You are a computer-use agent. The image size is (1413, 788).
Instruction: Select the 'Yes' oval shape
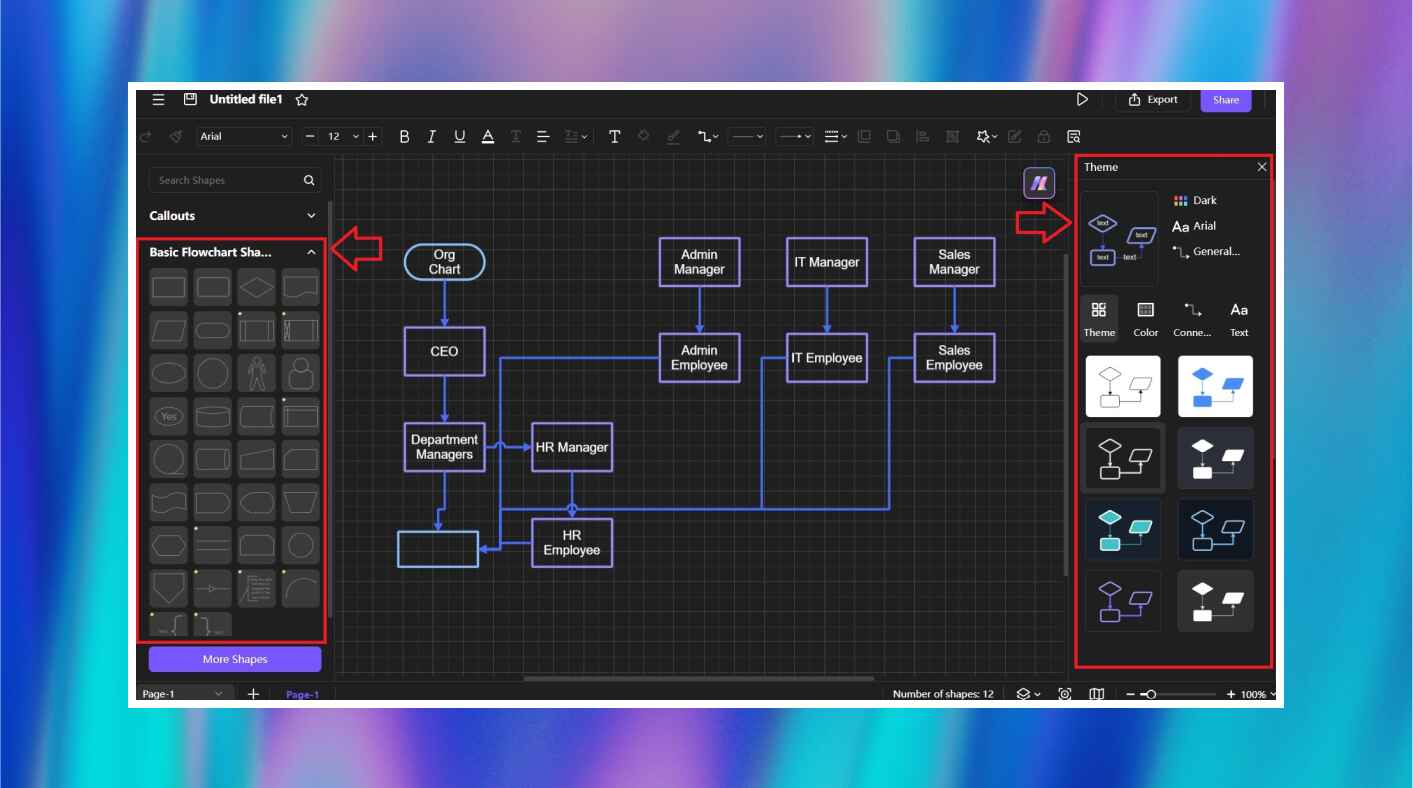coord(169,416)
